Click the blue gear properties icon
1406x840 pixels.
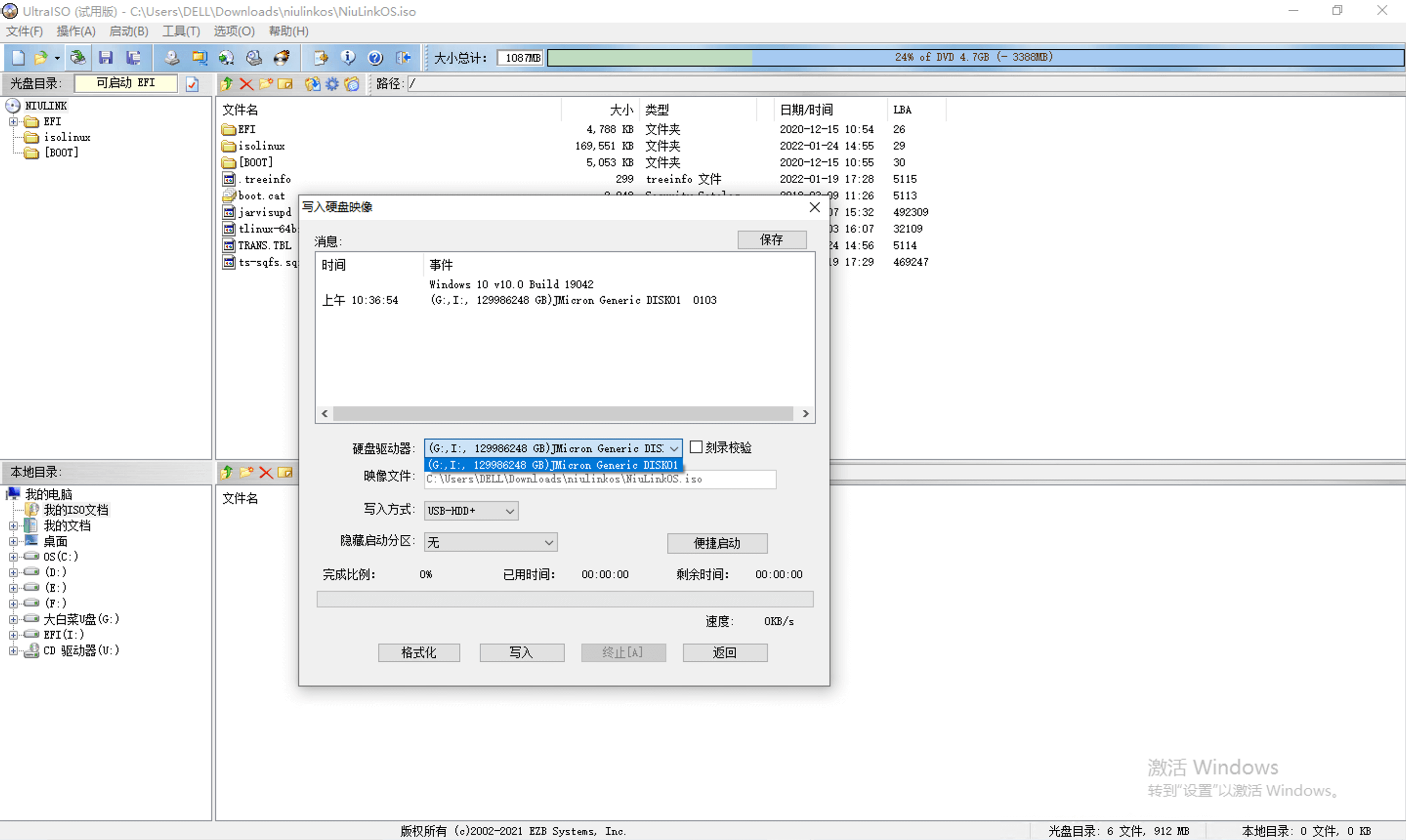tap(332, 84)
